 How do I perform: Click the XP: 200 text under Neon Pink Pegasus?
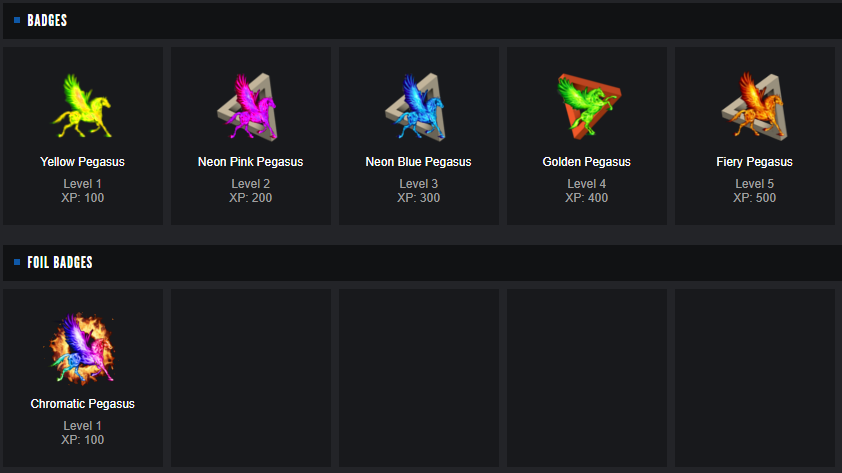click(250, 198)
